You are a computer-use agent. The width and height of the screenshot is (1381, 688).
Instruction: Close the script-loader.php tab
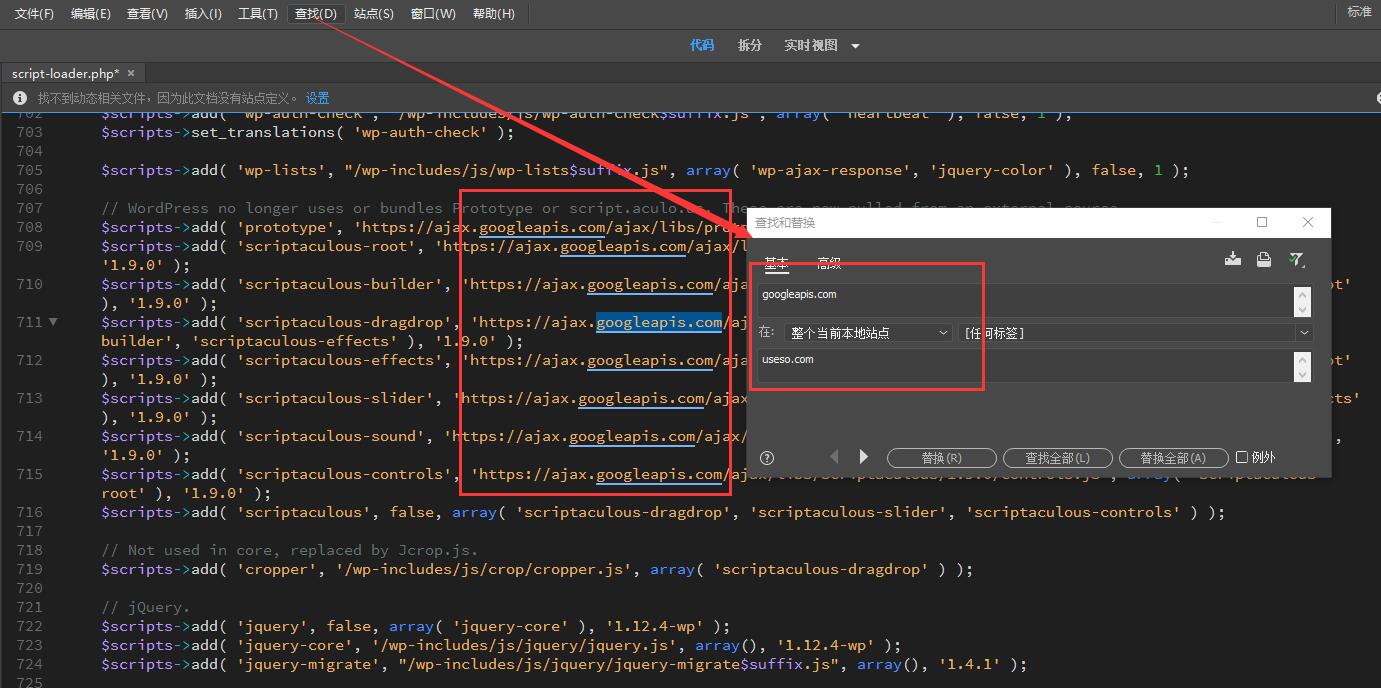[131, 73]
